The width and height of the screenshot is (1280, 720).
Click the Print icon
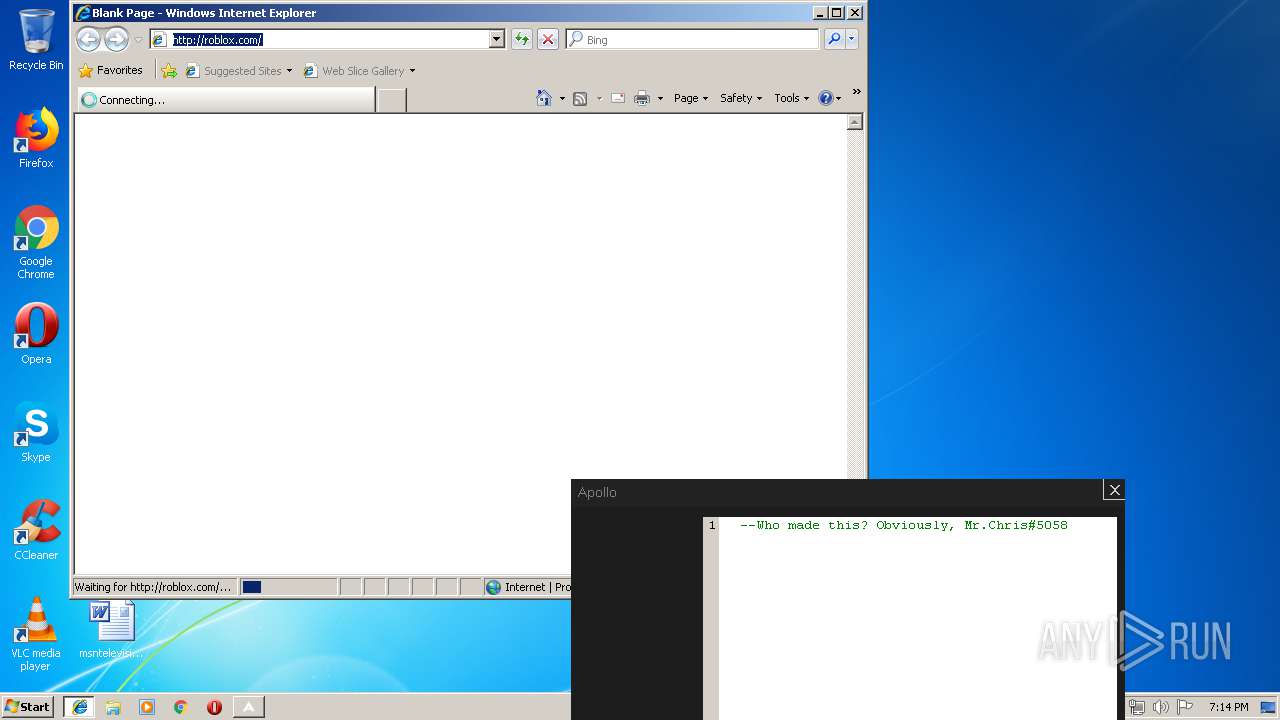[642, 98]
